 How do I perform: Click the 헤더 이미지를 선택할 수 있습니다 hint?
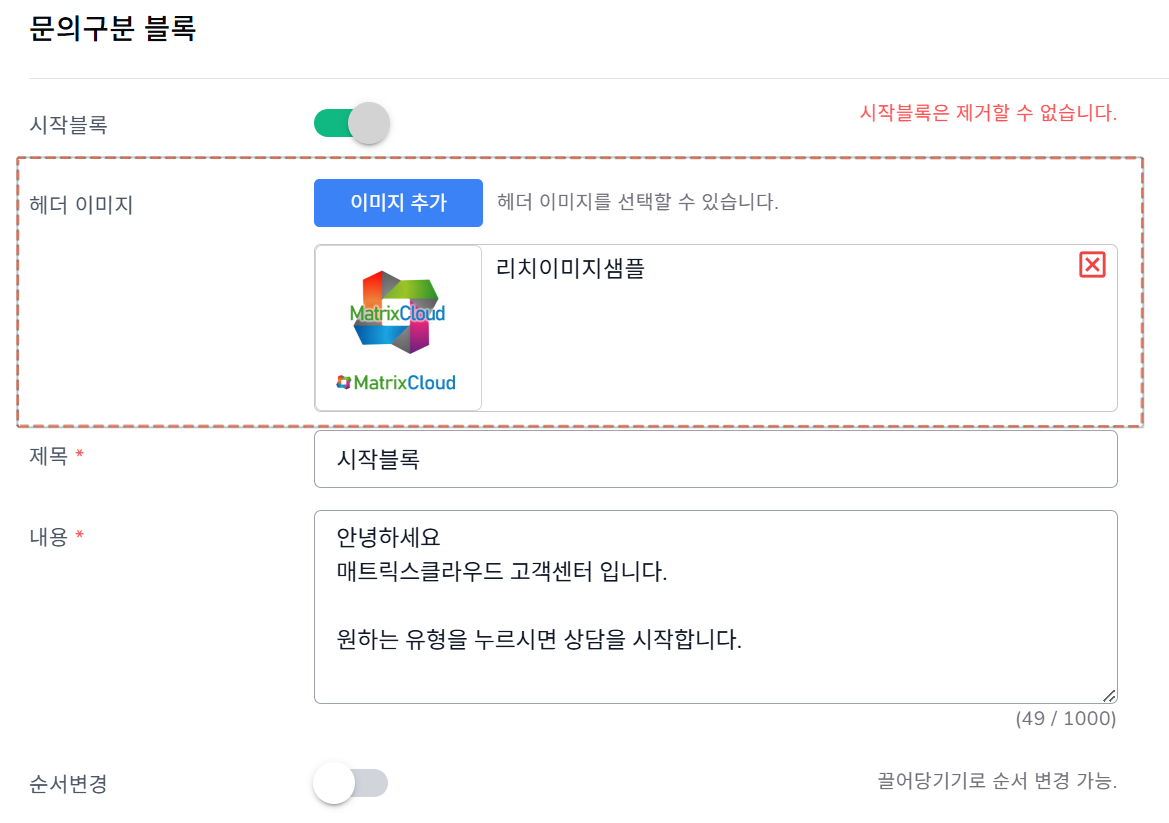click(638, 202)
